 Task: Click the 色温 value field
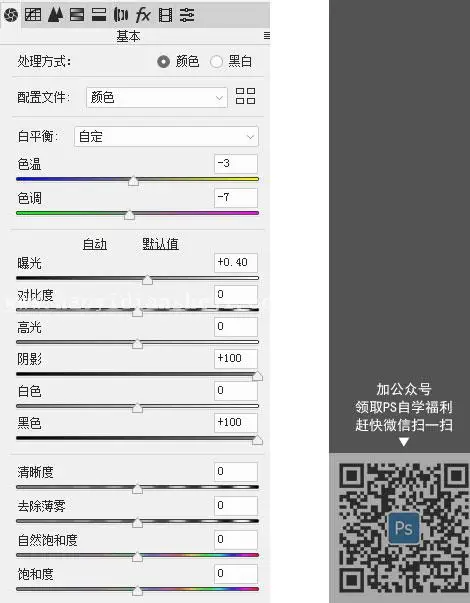[236, 163]
